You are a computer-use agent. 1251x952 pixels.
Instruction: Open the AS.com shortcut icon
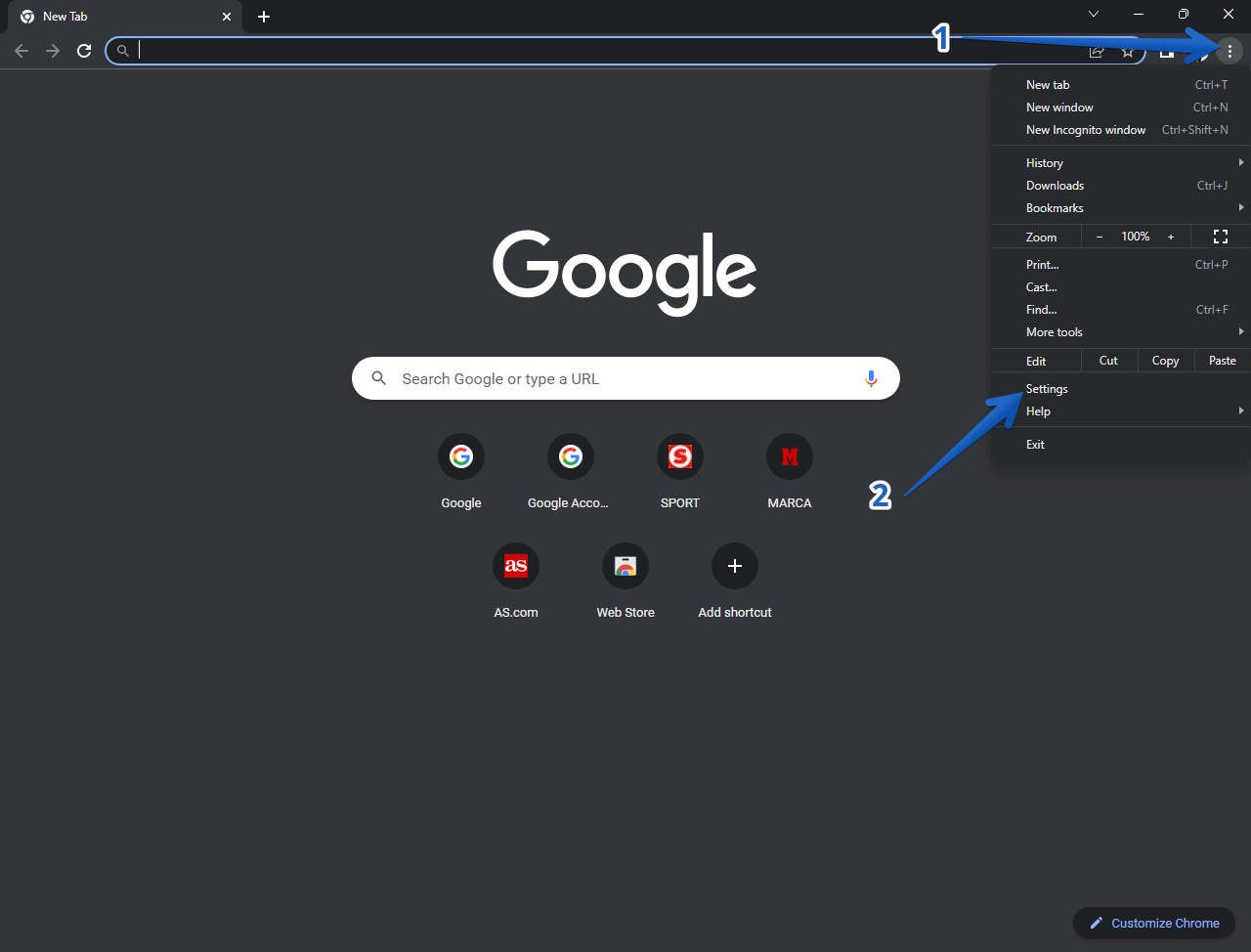click(516, 566)
